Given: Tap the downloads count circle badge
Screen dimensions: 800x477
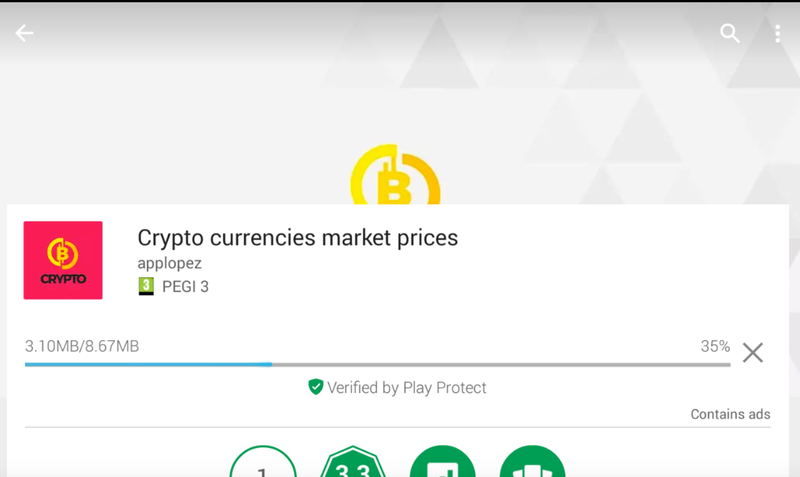Looking at the screenshot, I should (x=263, y=462).
